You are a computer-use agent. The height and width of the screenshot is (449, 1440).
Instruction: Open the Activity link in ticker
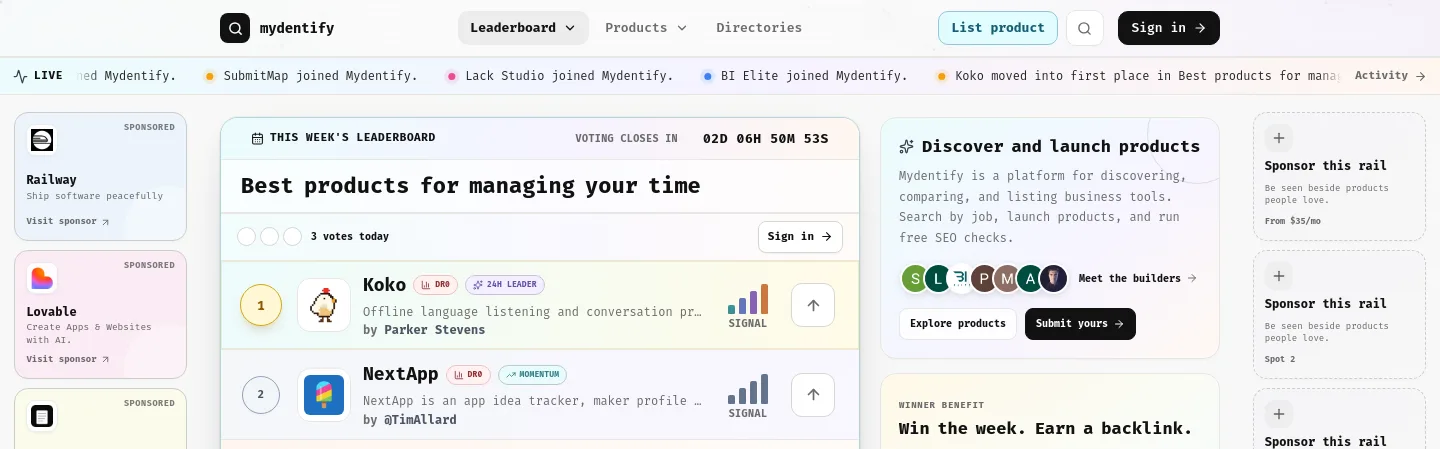coord(1390,75)
